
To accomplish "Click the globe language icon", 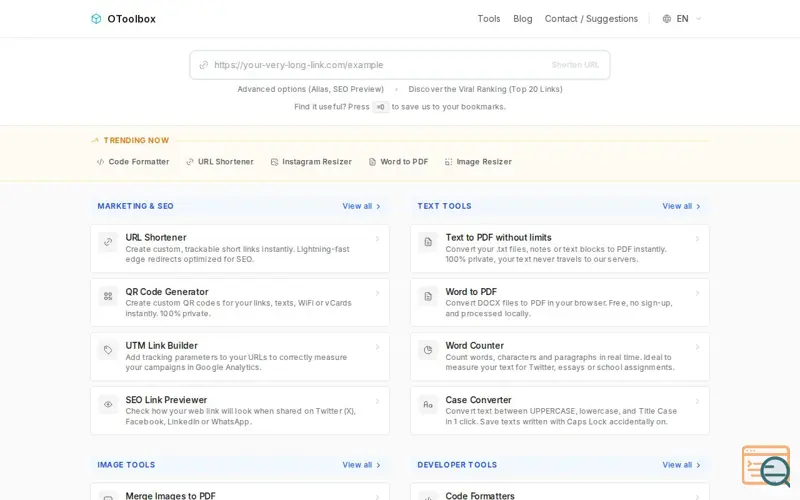I will [x=666, y=19].
